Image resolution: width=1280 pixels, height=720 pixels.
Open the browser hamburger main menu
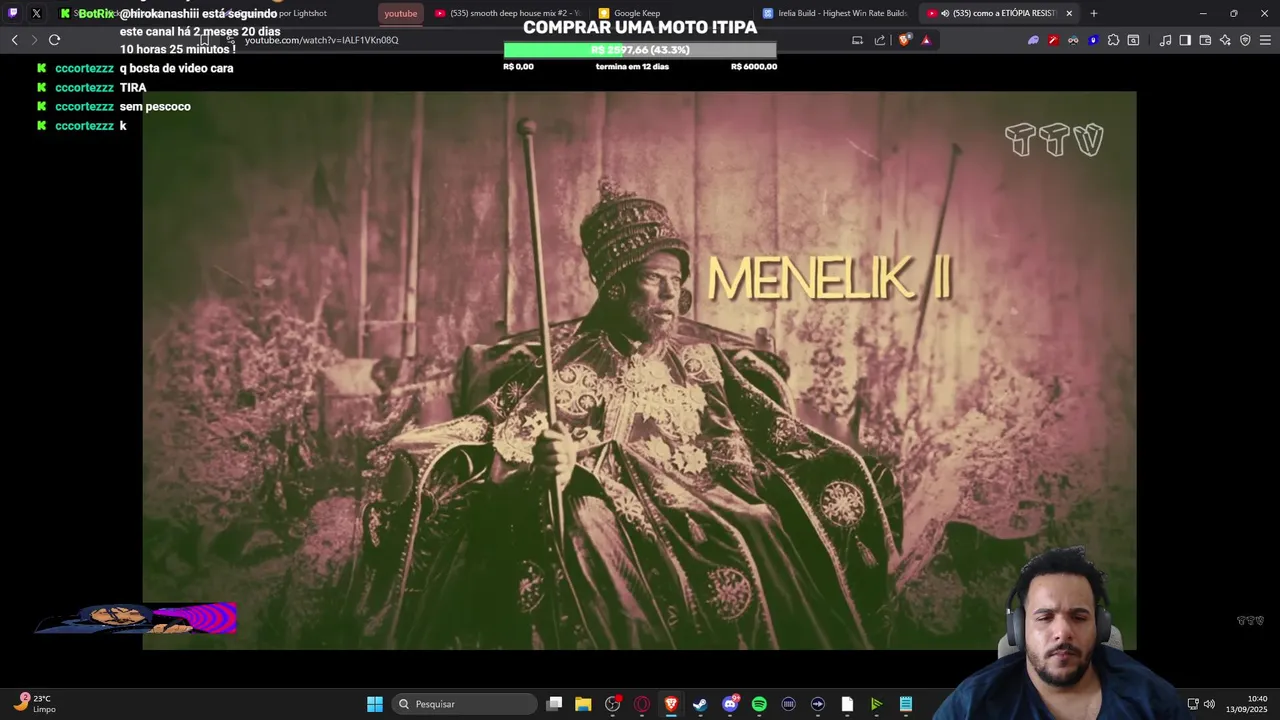click(1266, 40)
